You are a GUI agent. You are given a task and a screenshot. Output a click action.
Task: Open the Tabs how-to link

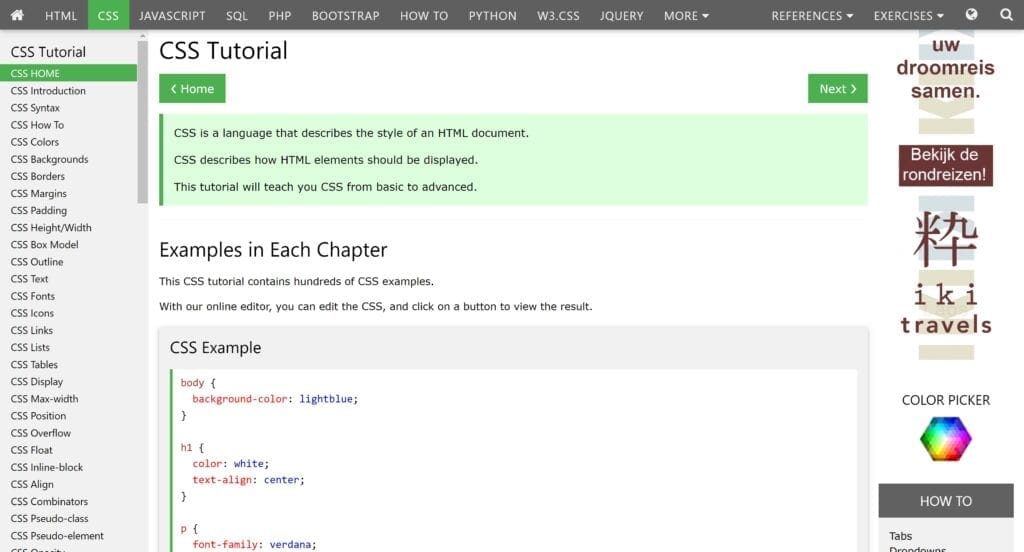pyautogui.click(x=901, y=536)
